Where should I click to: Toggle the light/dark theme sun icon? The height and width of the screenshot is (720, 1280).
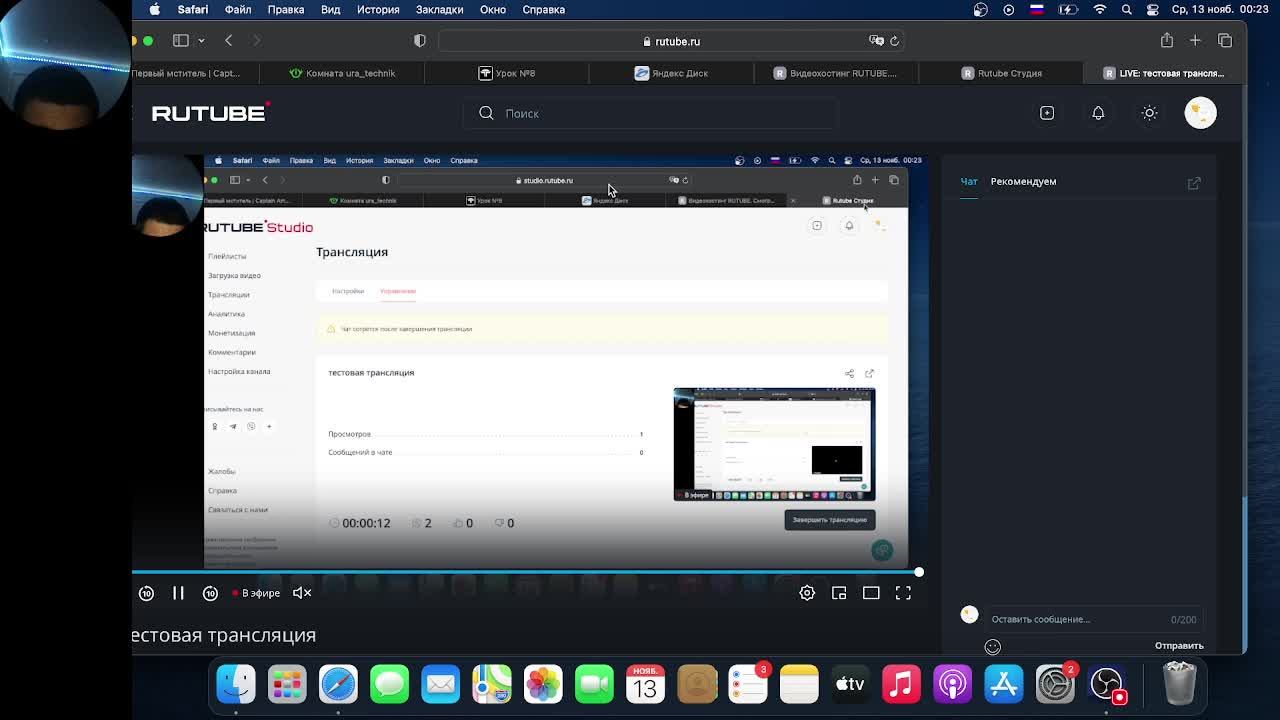[1149, 113]
